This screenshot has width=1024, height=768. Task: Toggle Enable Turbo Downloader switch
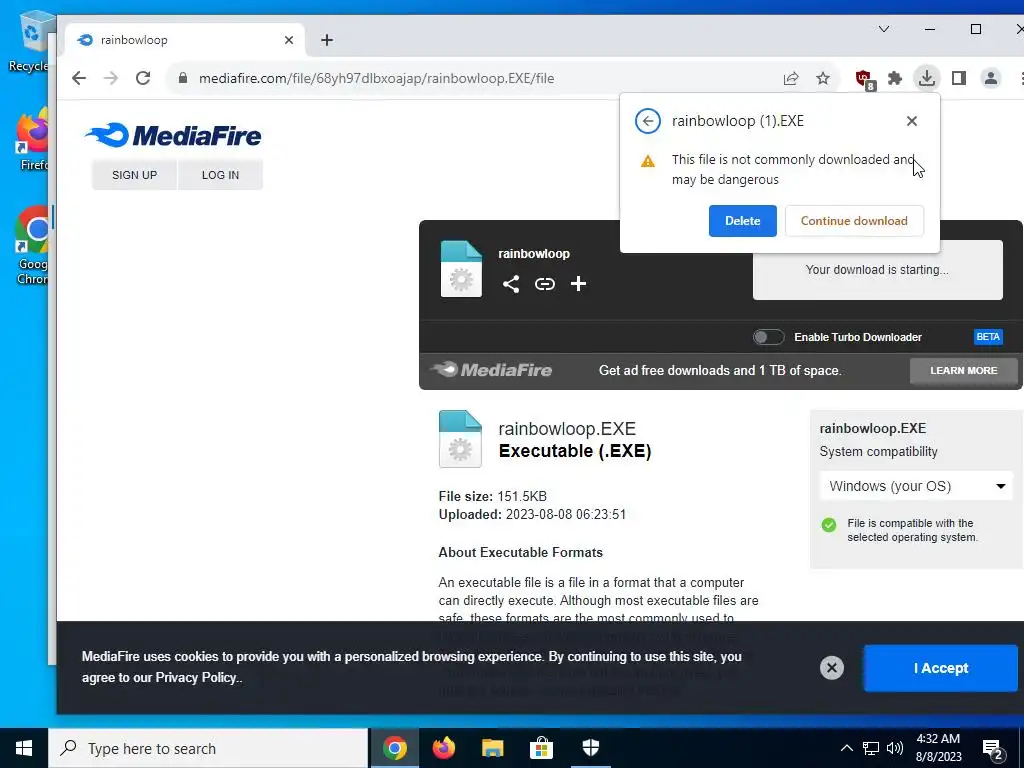(769, 337)
